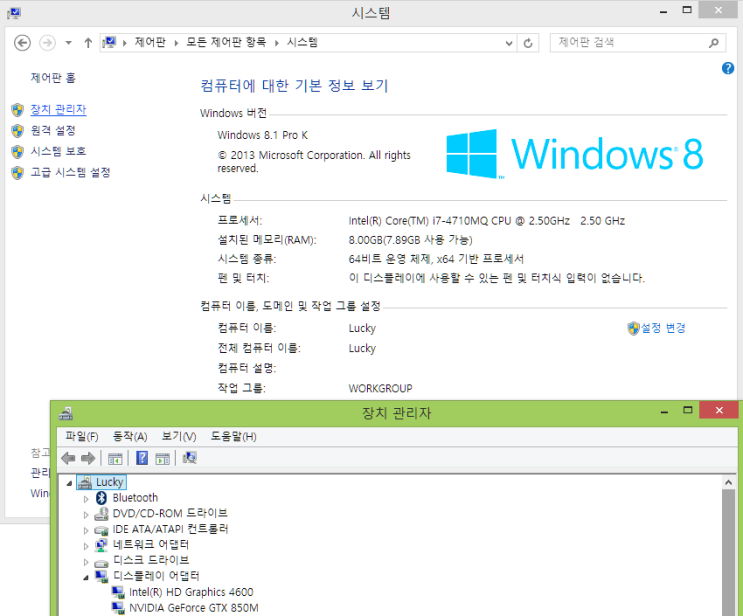Maximize the 장치 관리자 window
This screenshot has height=616, width=743.
point(688,410)
